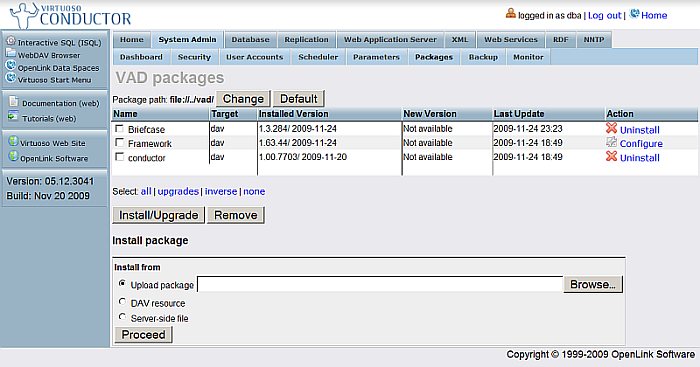The width and height of the screenshot is (700, 367).
Task: Click the Framework configure icon
Action: (x=611, y=142)
